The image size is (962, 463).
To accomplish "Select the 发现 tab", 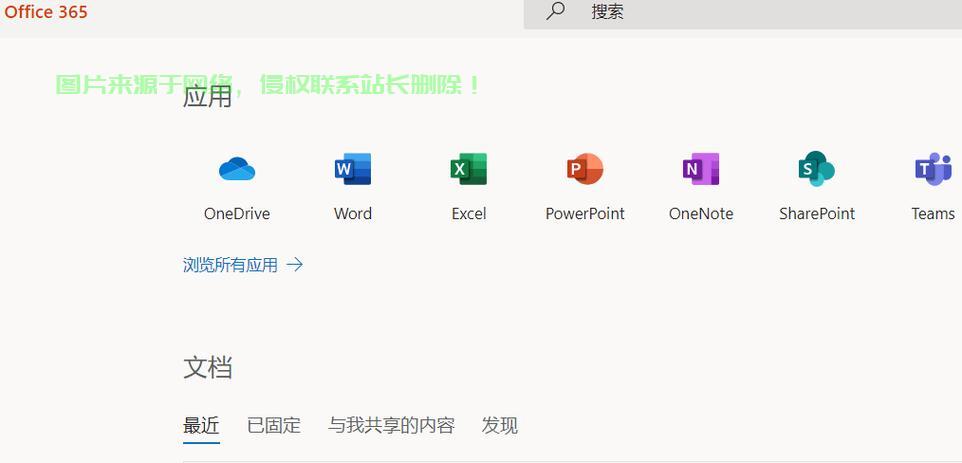I will coord(500,425).
